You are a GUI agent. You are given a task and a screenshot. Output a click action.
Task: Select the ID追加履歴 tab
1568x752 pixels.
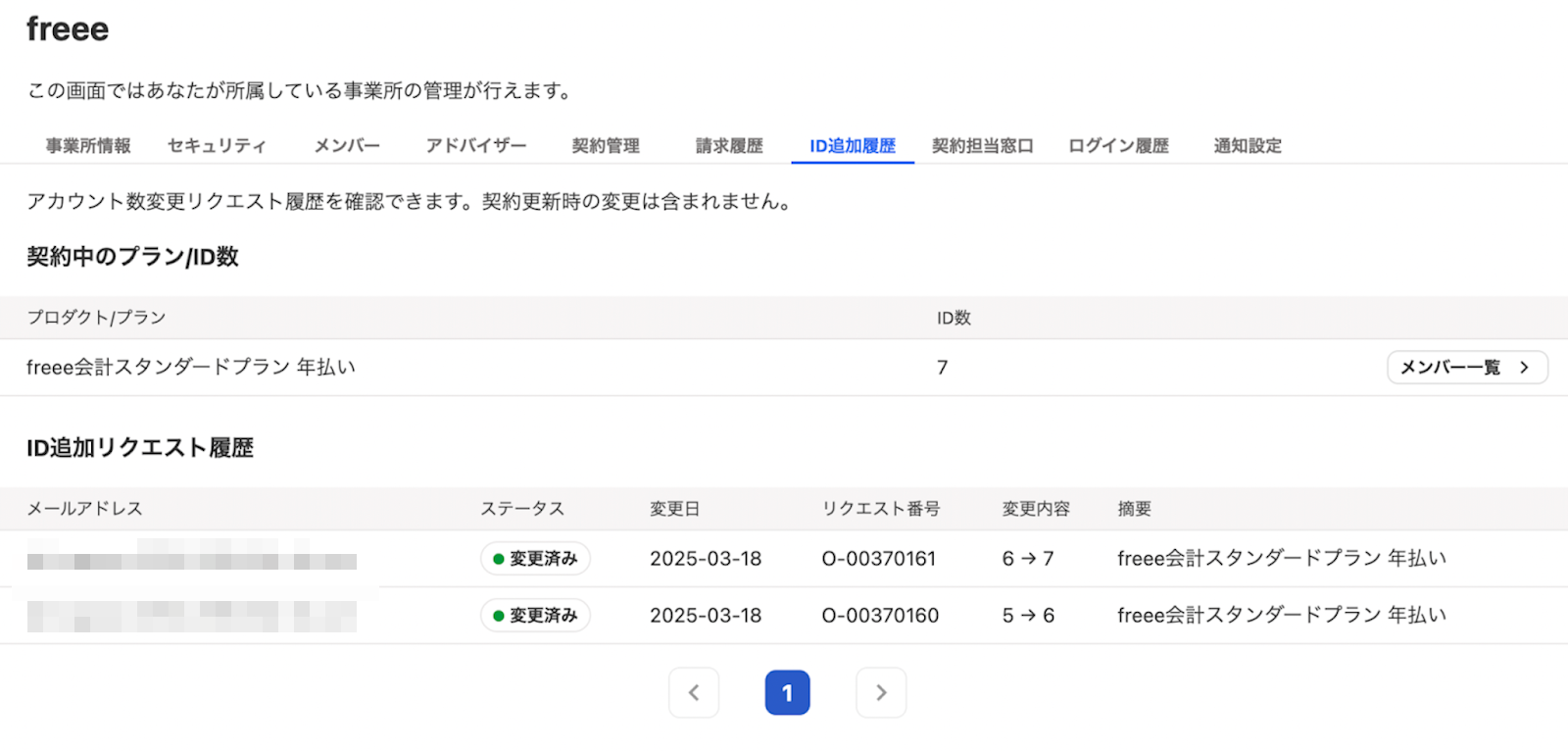[x=853, y=146]
